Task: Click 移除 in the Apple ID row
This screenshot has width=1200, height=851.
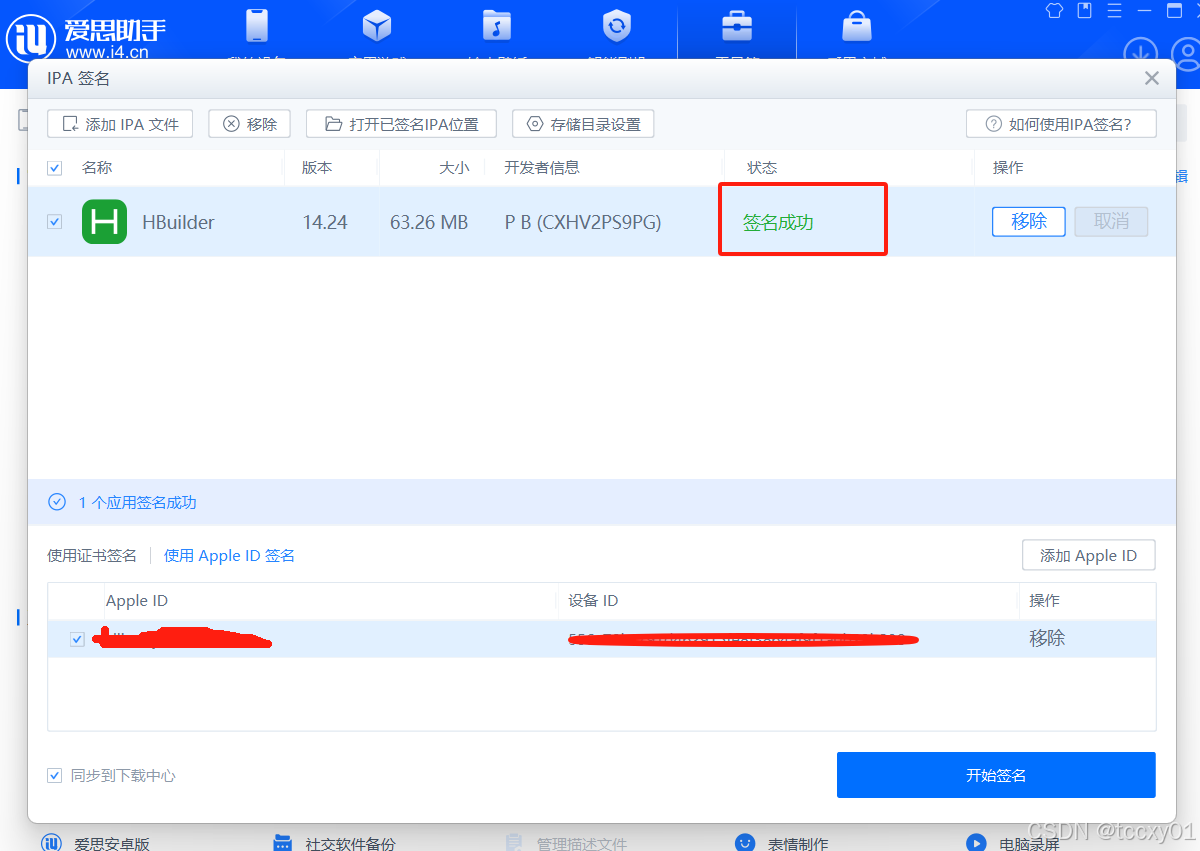Action: 1047,638
